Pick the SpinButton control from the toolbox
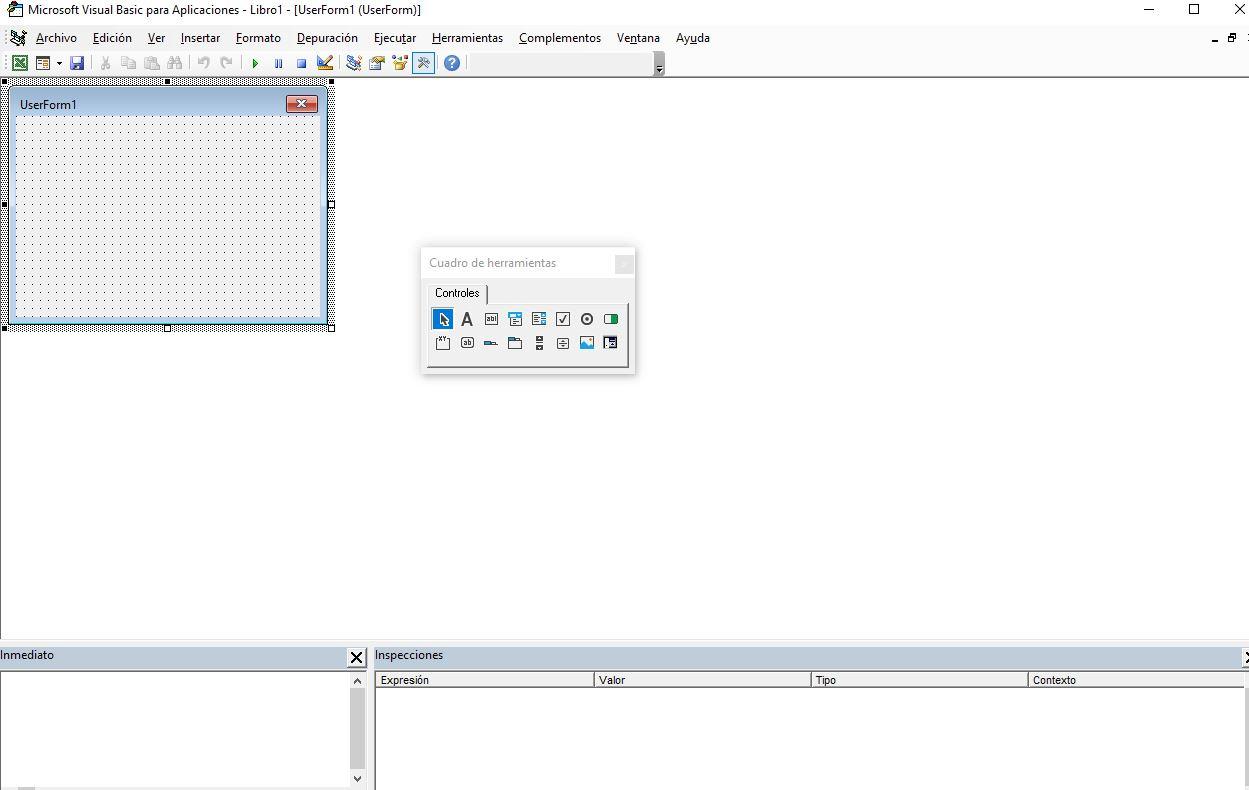The width and height of the screenshot is (1249, 790). click(563, 342)
